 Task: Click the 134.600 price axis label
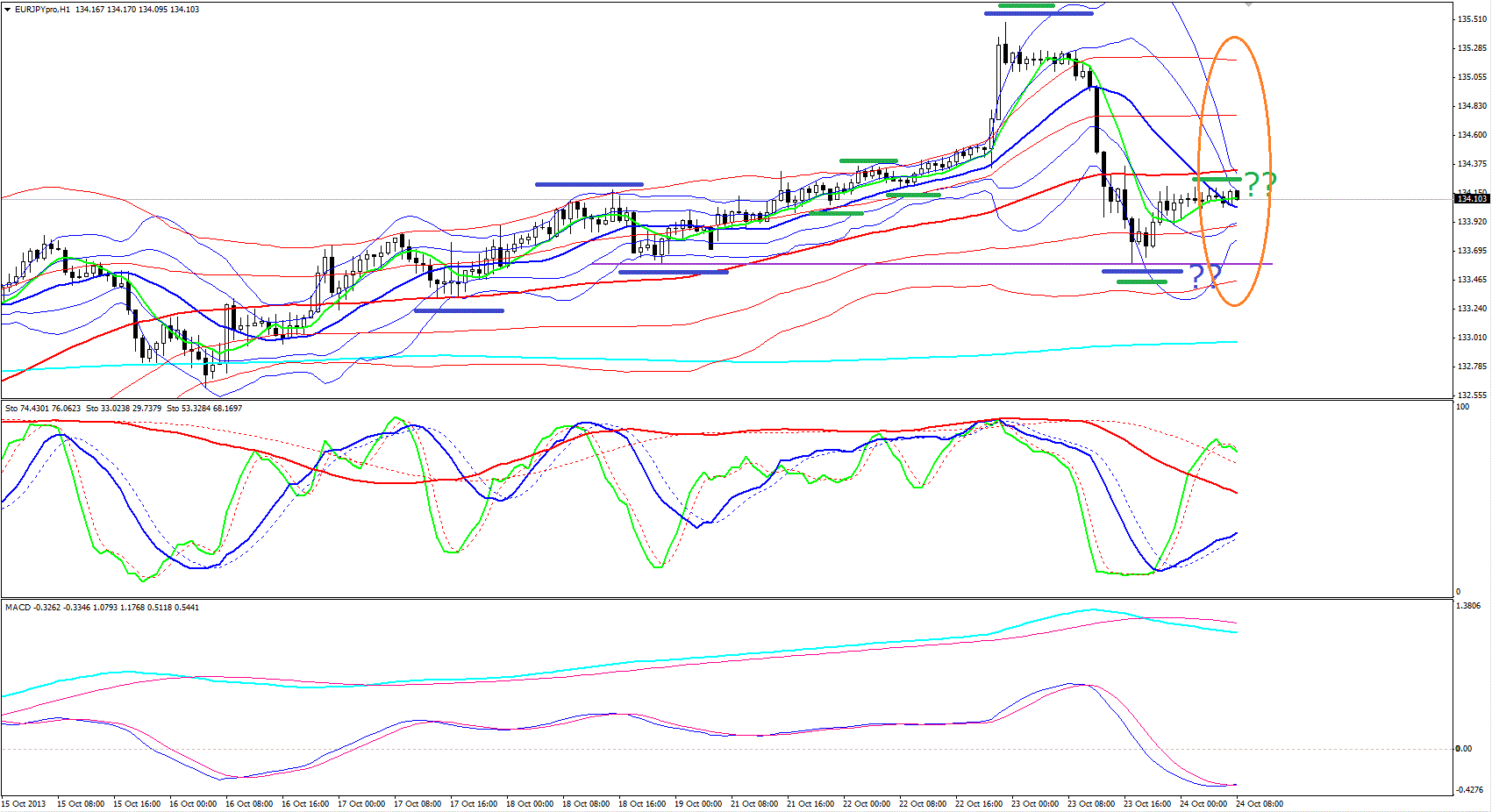pos(1472,134)
